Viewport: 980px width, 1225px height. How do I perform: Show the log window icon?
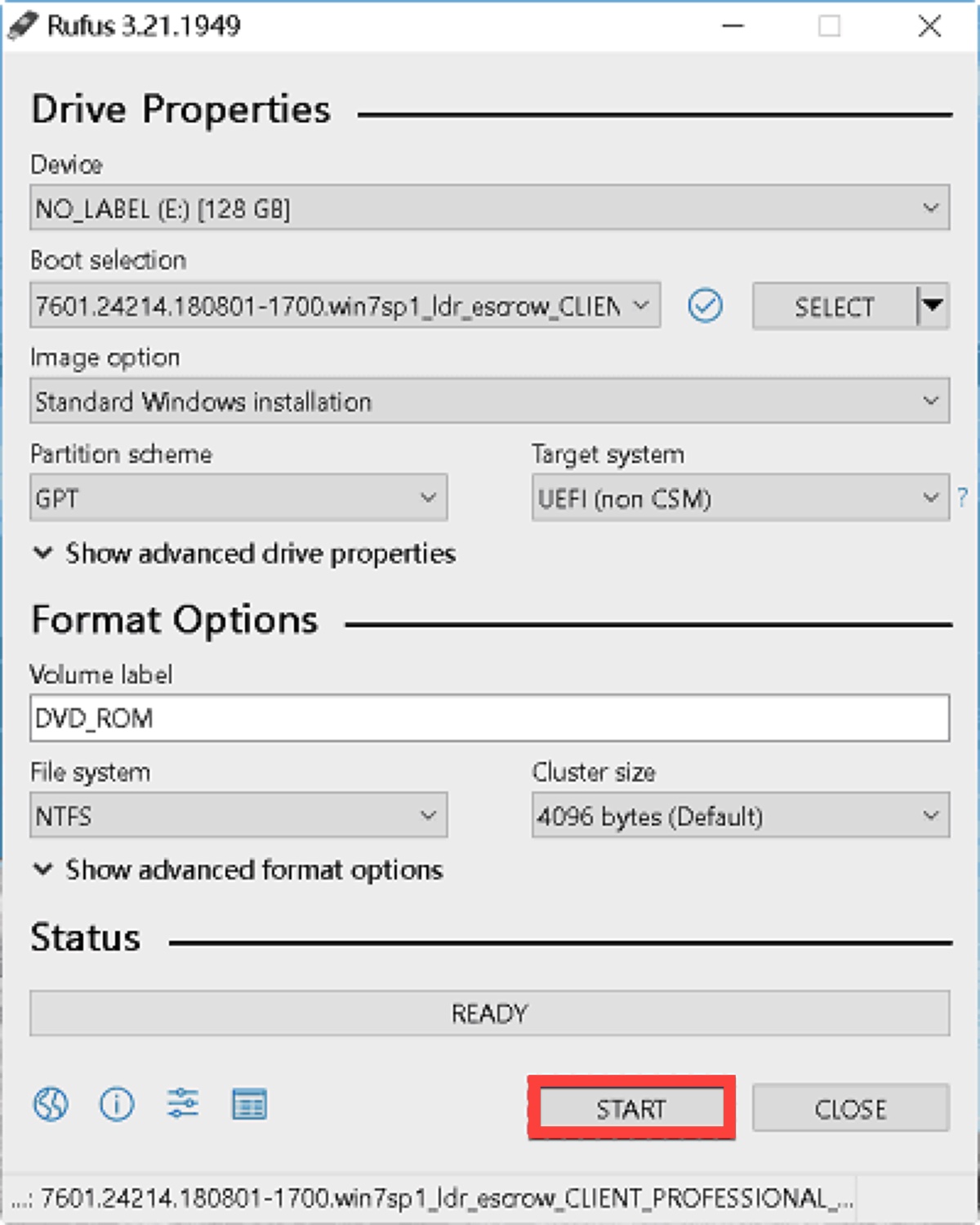[249, 1105]
